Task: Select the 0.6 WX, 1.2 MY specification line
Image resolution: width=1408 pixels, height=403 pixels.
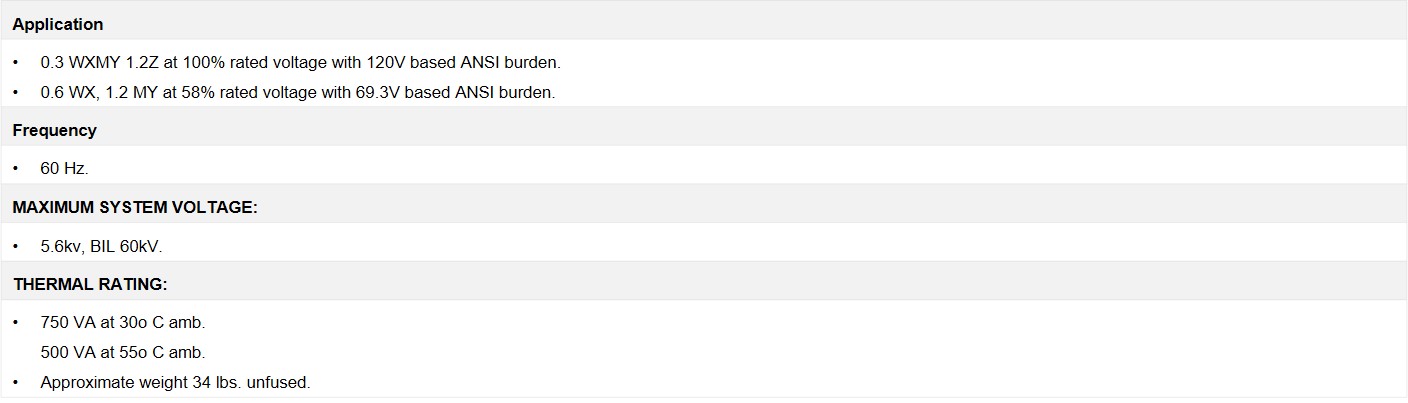Action: click(297, 92)
